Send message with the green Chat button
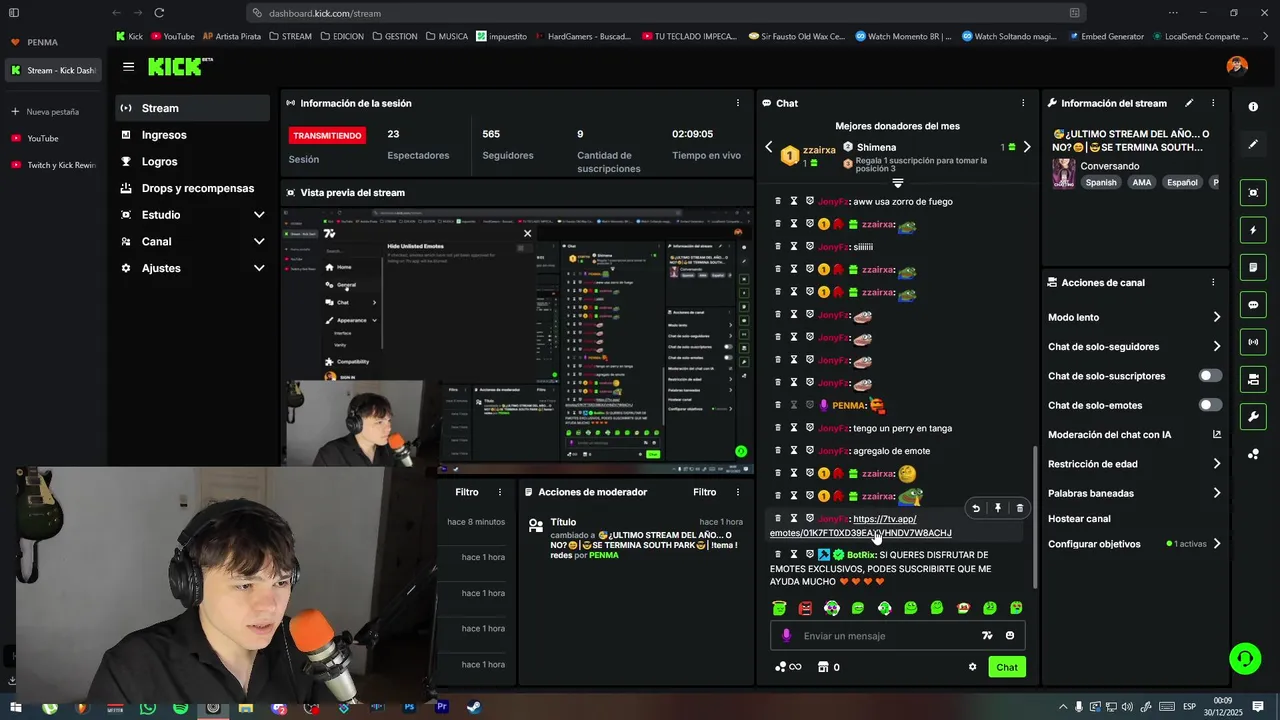 (1006, 667)
